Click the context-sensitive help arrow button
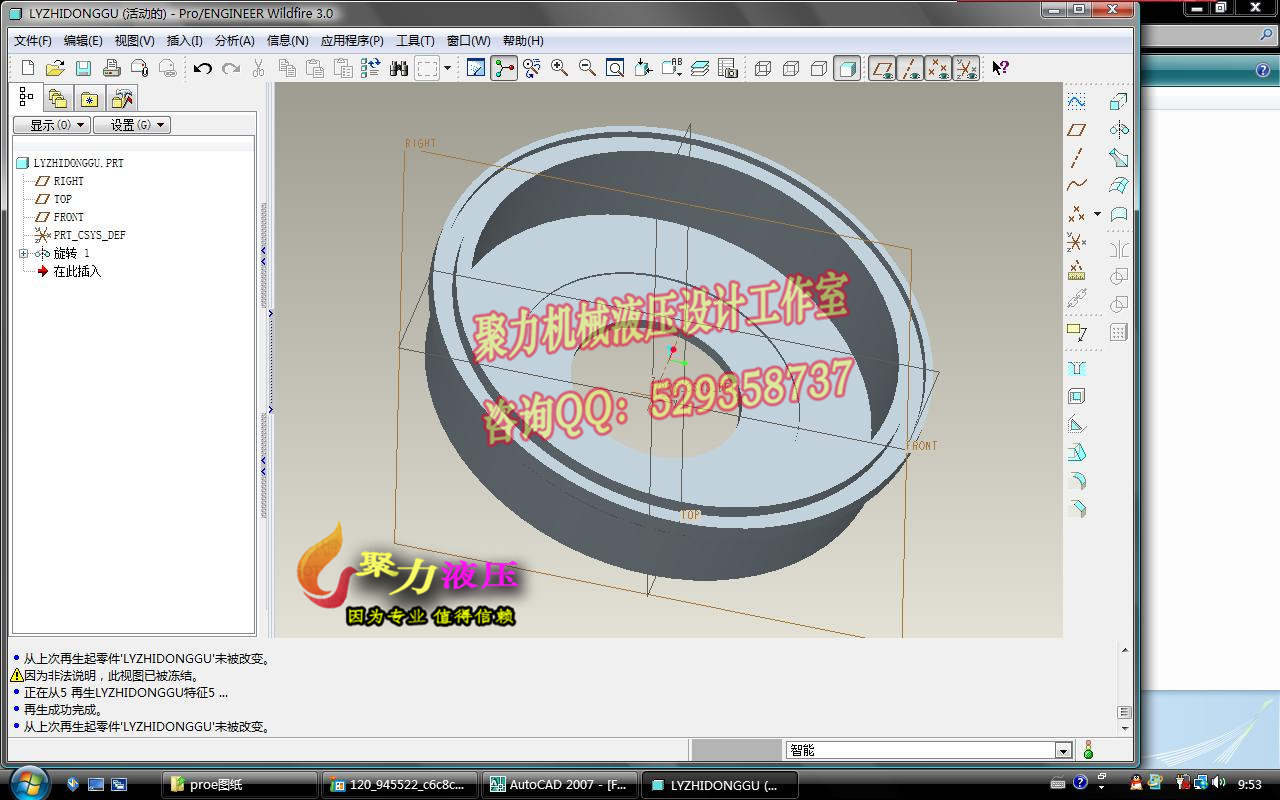 999,67
